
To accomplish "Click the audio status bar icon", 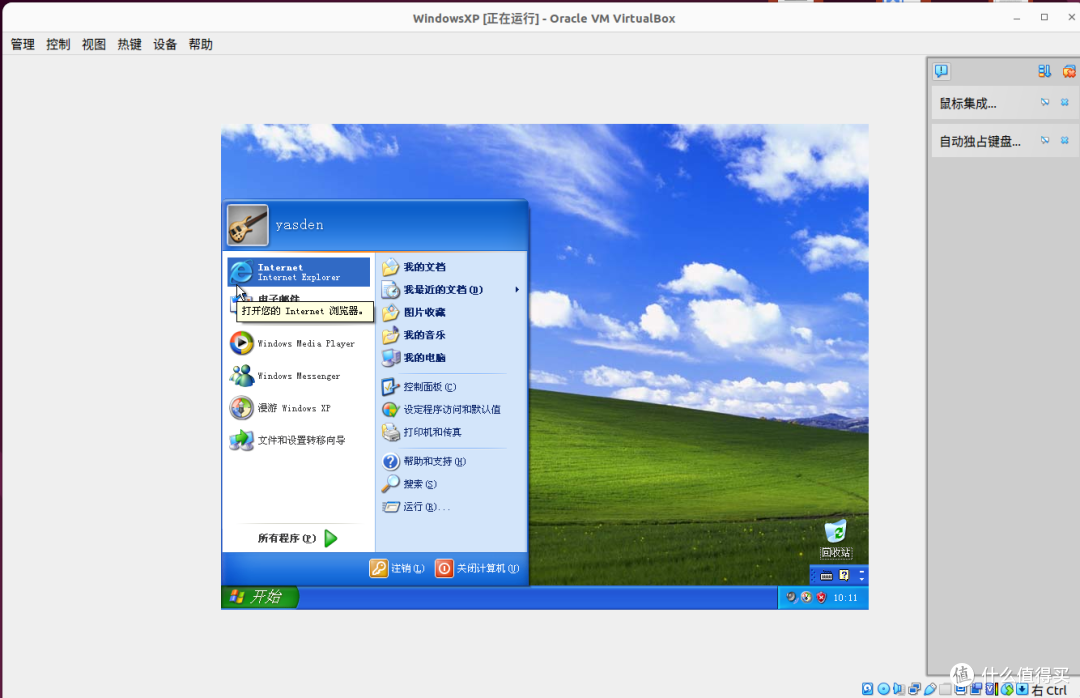I will coord(899,688).
